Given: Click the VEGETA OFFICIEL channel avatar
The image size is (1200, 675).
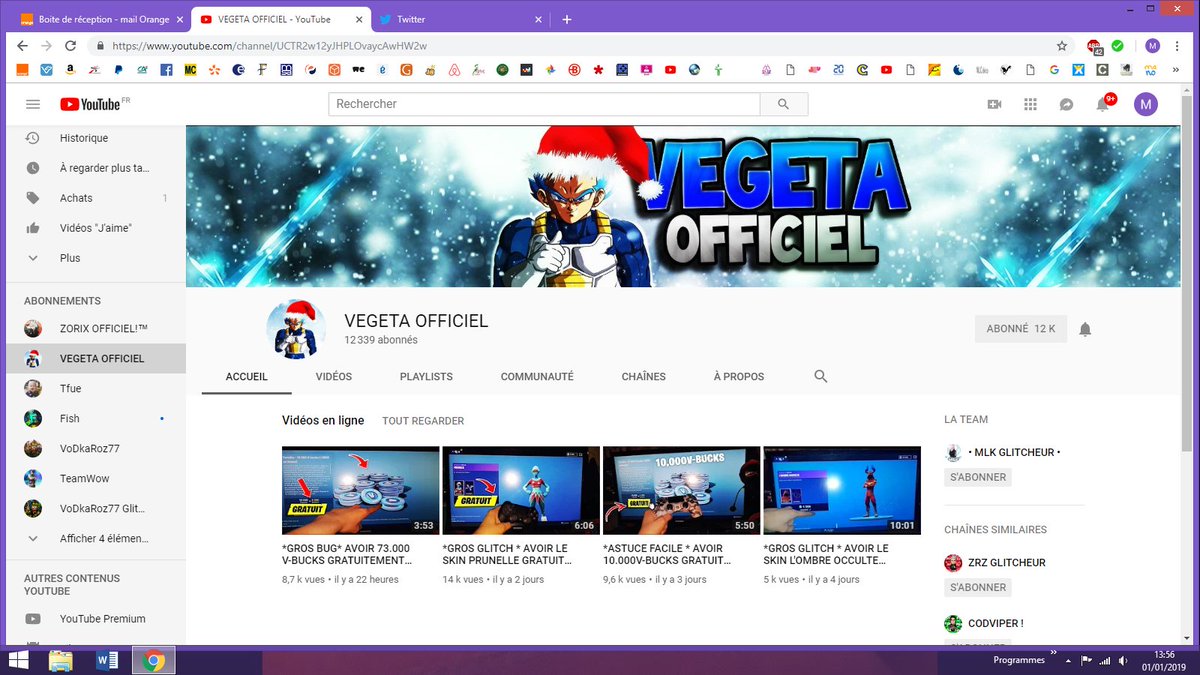Looking at the screenshot, I should [x=296, y=327].
